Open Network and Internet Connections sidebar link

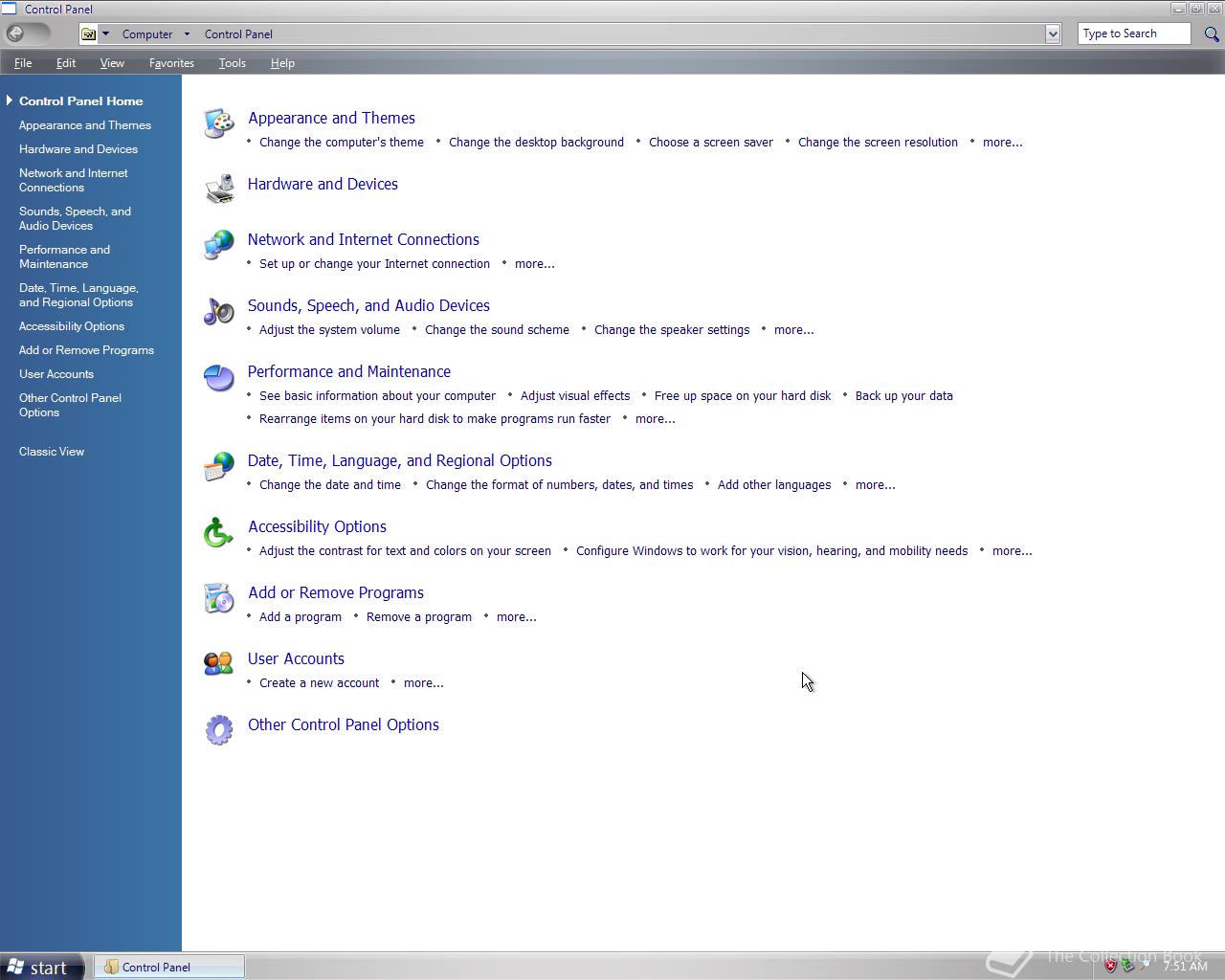point(74,180)
